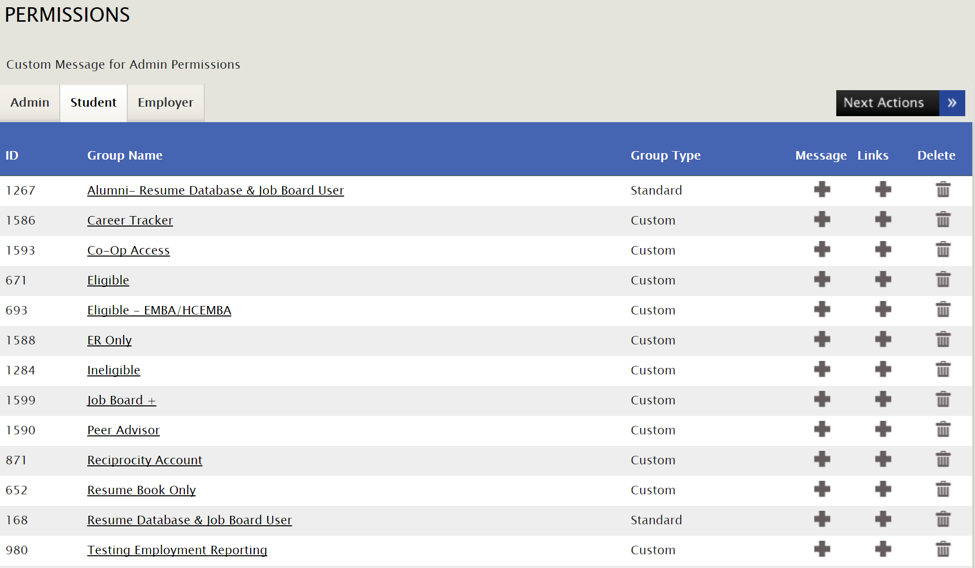The width and height of the screenshot is (975, 568).
Task: Add links for Ineligible group
Action: coord(883,370)
